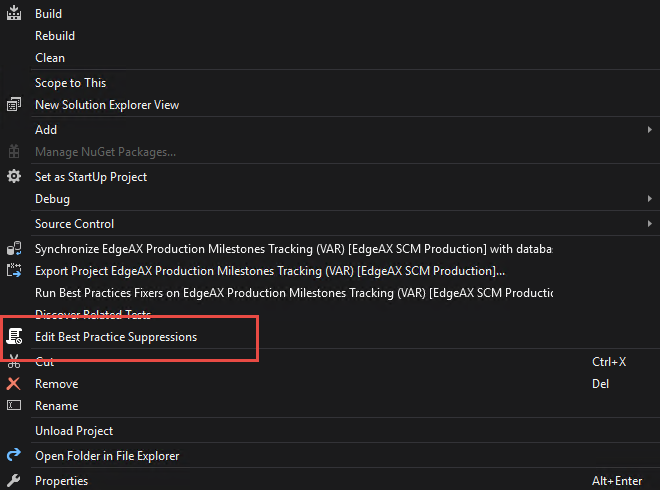Choose Clean in the context menu
The height and width of the screenshot is (490, 660).
coord(50,58)
